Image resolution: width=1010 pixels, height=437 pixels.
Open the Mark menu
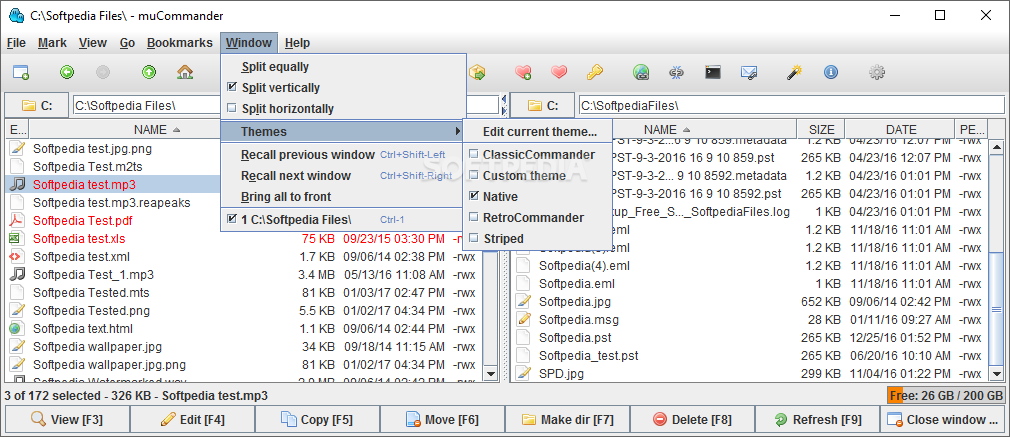click(52, 43)
